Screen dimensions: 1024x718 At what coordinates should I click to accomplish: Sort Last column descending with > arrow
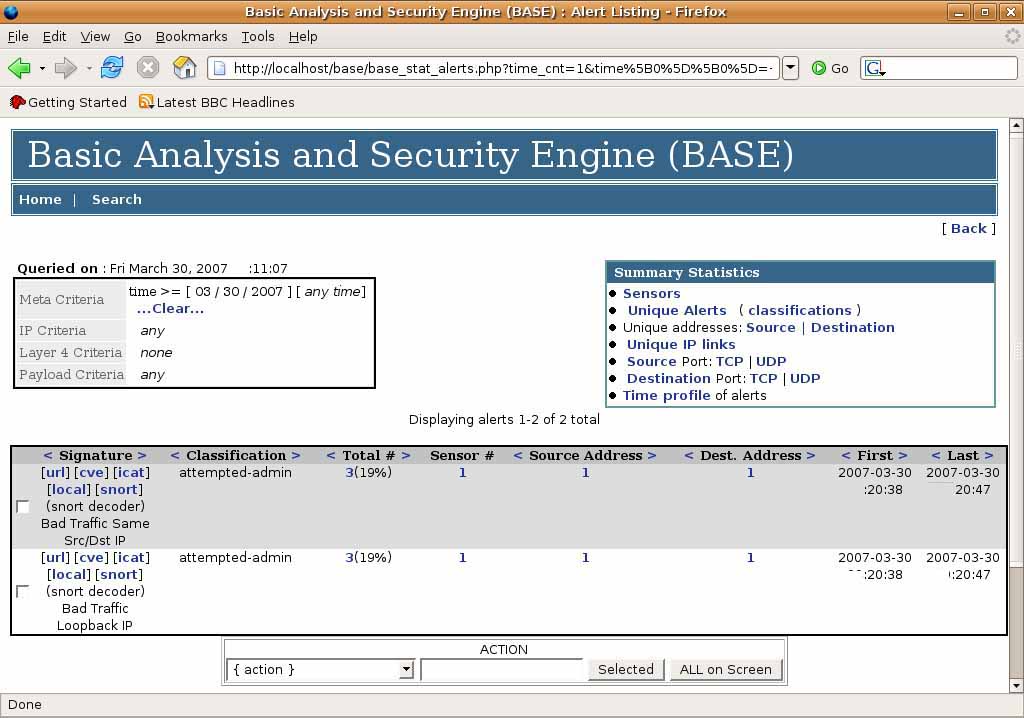(989, 455)
